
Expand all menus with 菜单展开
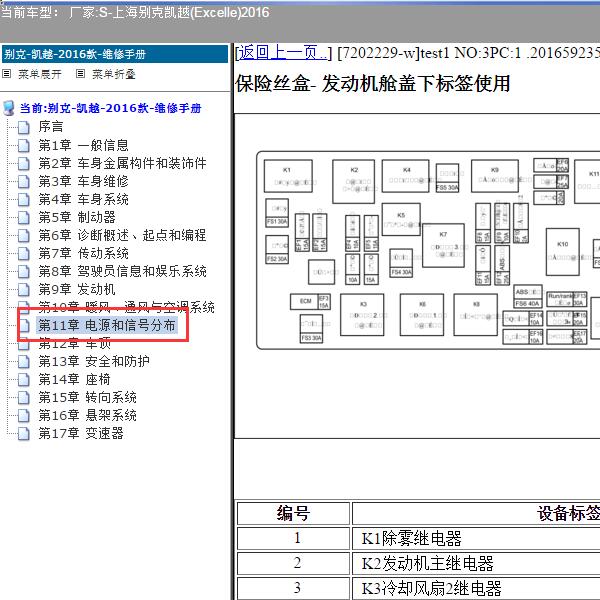(40, 74)
